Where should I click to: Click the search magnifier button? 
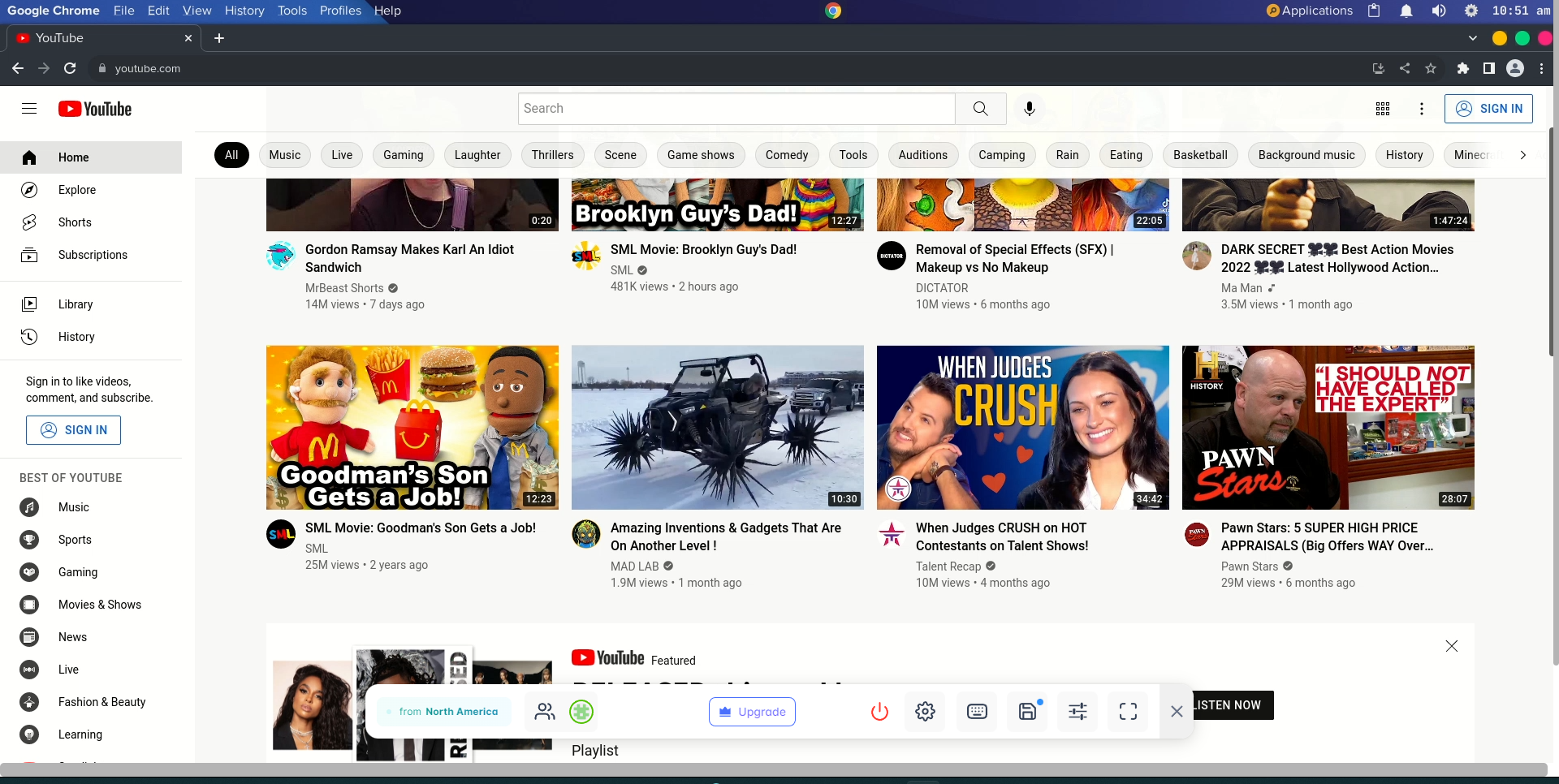(981, 109)
